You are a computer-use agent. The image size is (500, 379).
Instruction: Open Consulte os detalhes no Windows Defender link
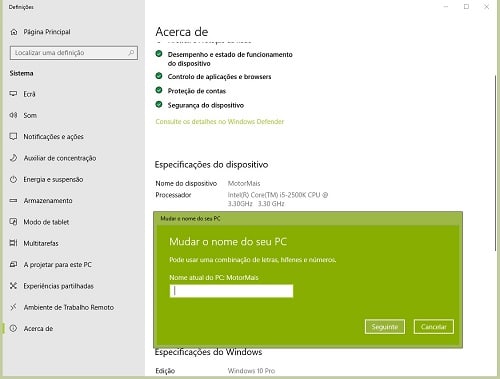pyautogui.click(x=220, y=122)
